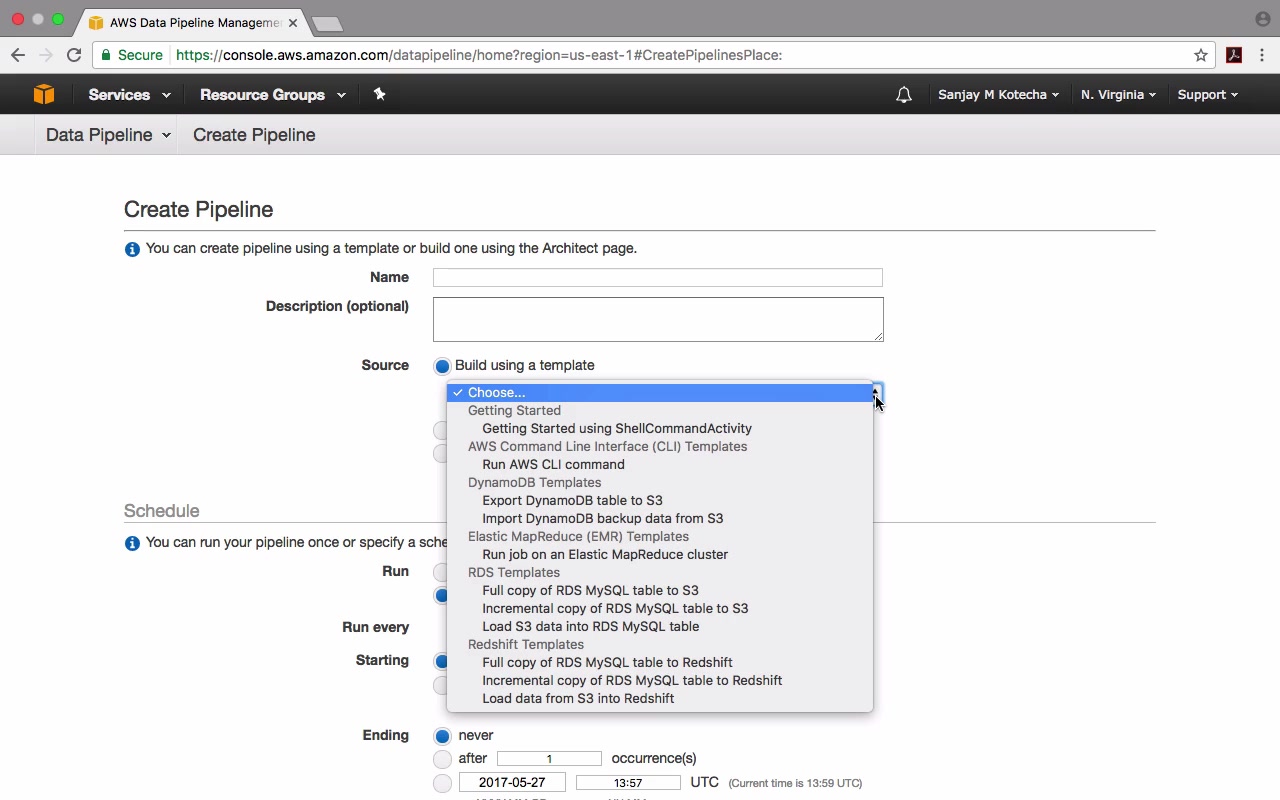The image size is (1280, 800).
Task: Click the browser address bar URL
Action: [479, 55]
